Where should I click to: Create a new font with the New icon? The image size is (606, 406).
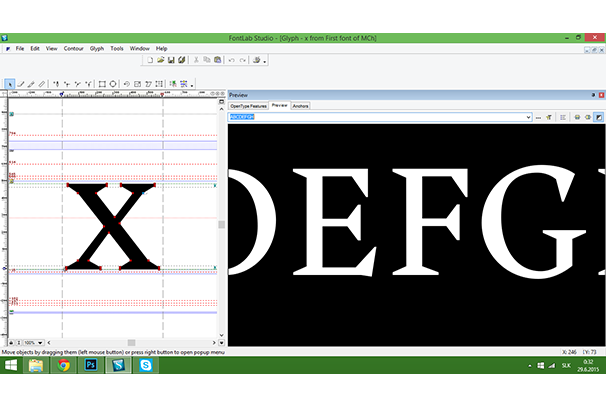point(149,61)
